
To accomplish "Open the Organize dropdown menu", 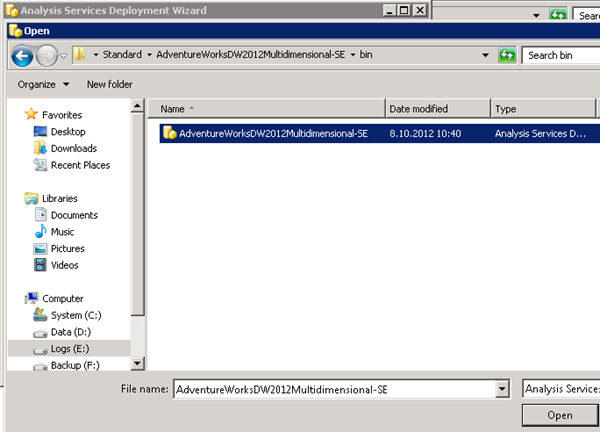I will [44, 84].
